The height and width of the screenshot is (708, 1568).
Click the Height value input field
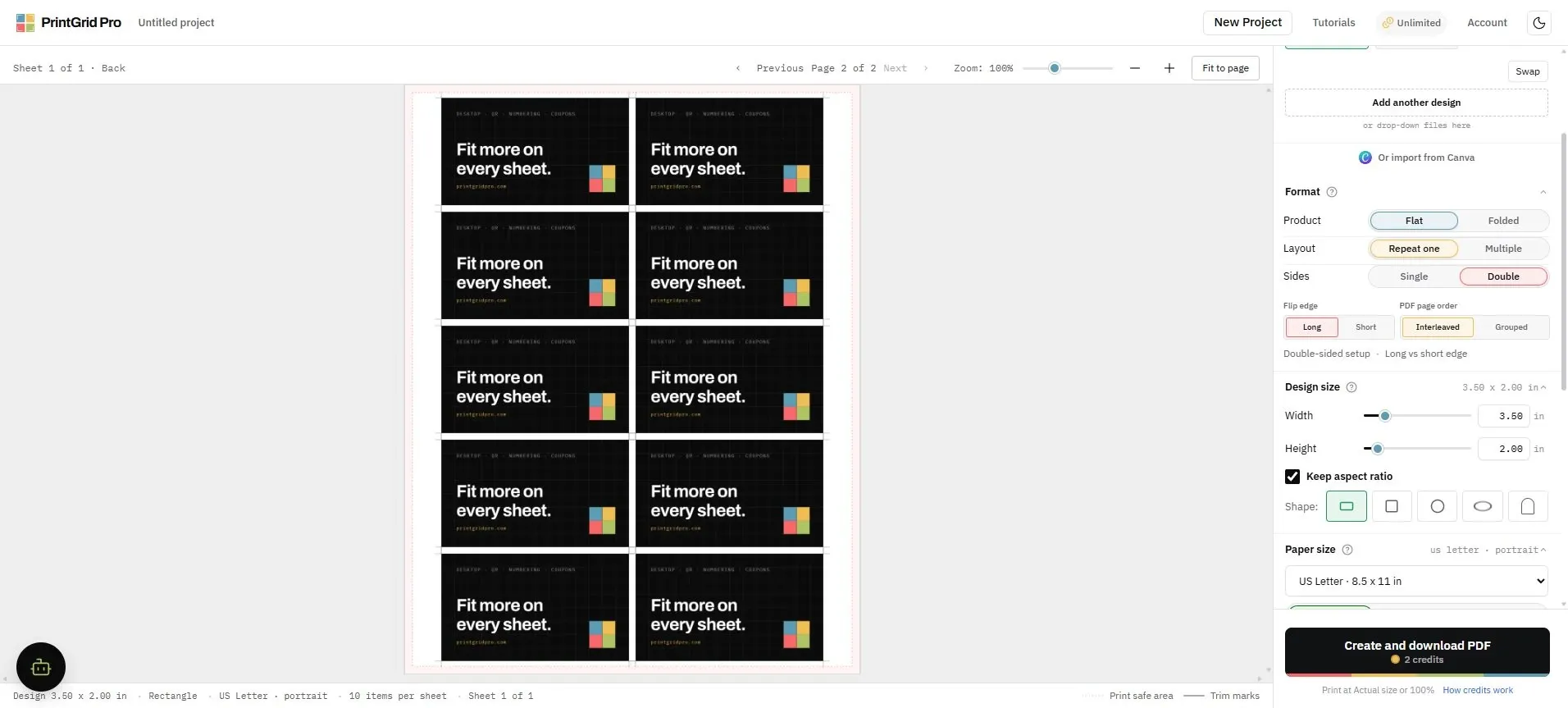click(1503, 449)
